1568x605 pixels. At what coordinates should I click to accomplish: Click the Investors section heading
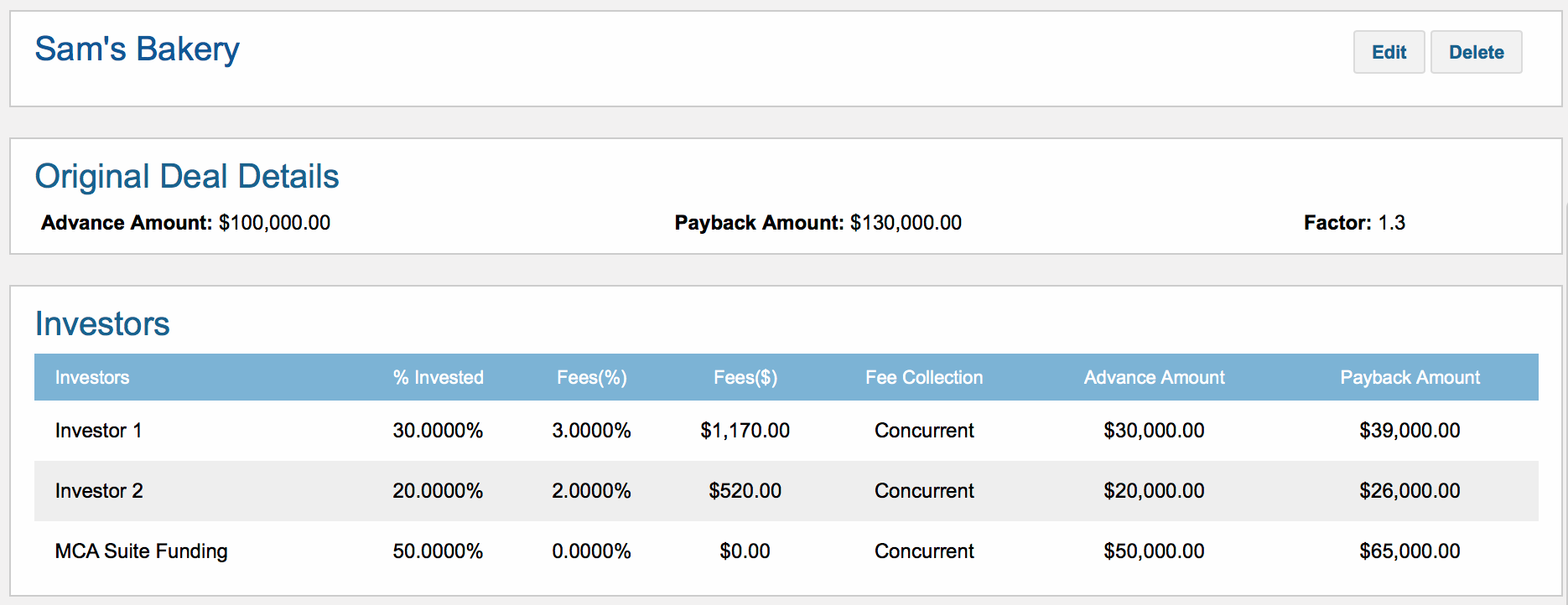(102, 324)
